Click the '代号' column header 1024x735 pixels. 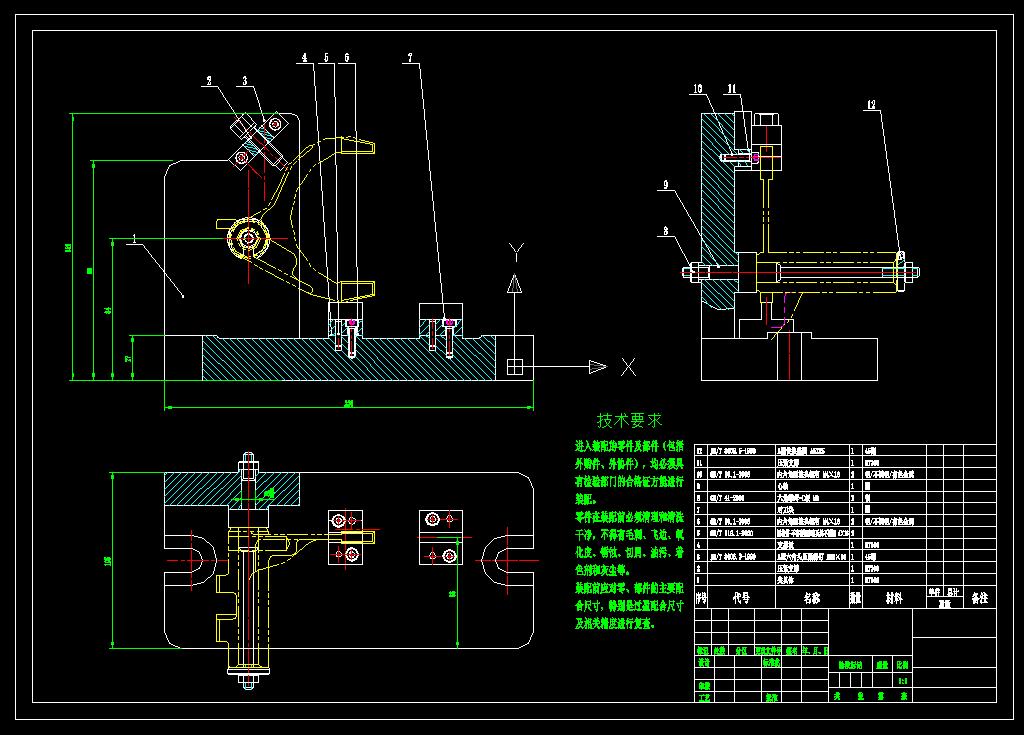click(x=741, y=597)
